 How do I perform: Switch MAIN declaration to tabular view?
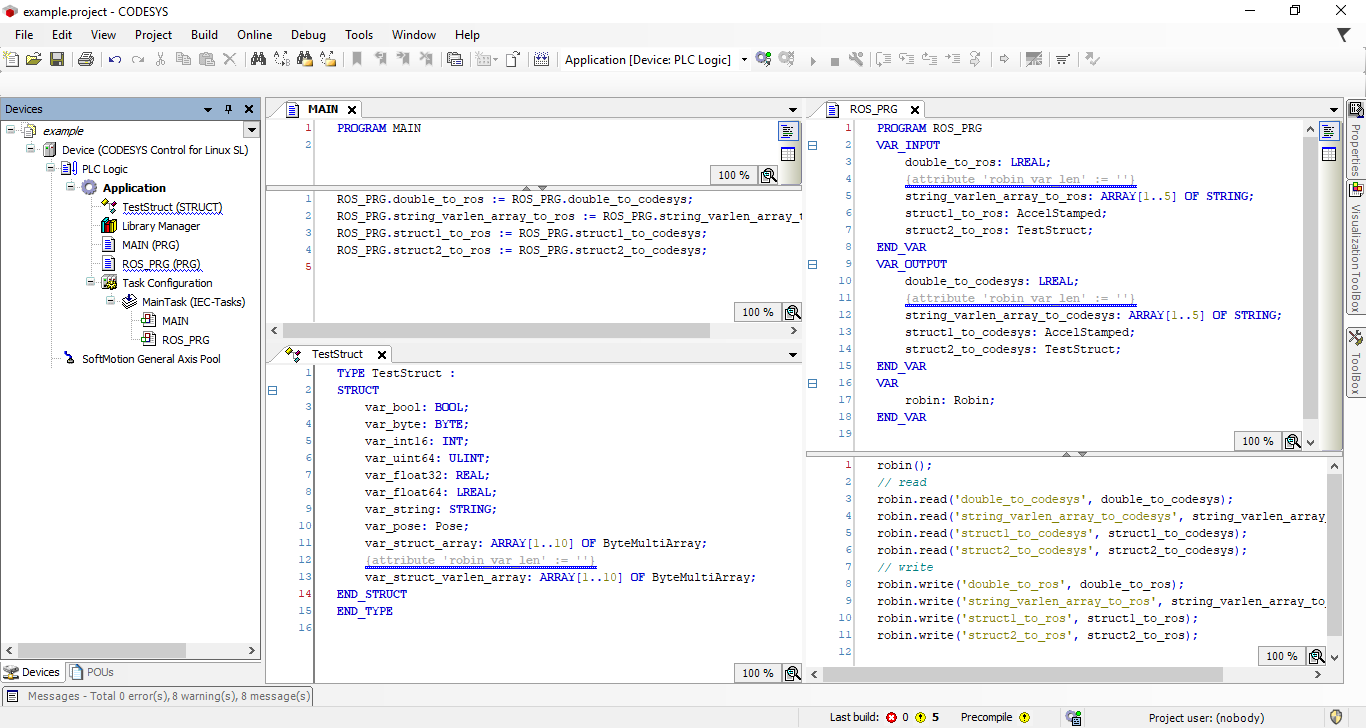(x=788, y=153)
